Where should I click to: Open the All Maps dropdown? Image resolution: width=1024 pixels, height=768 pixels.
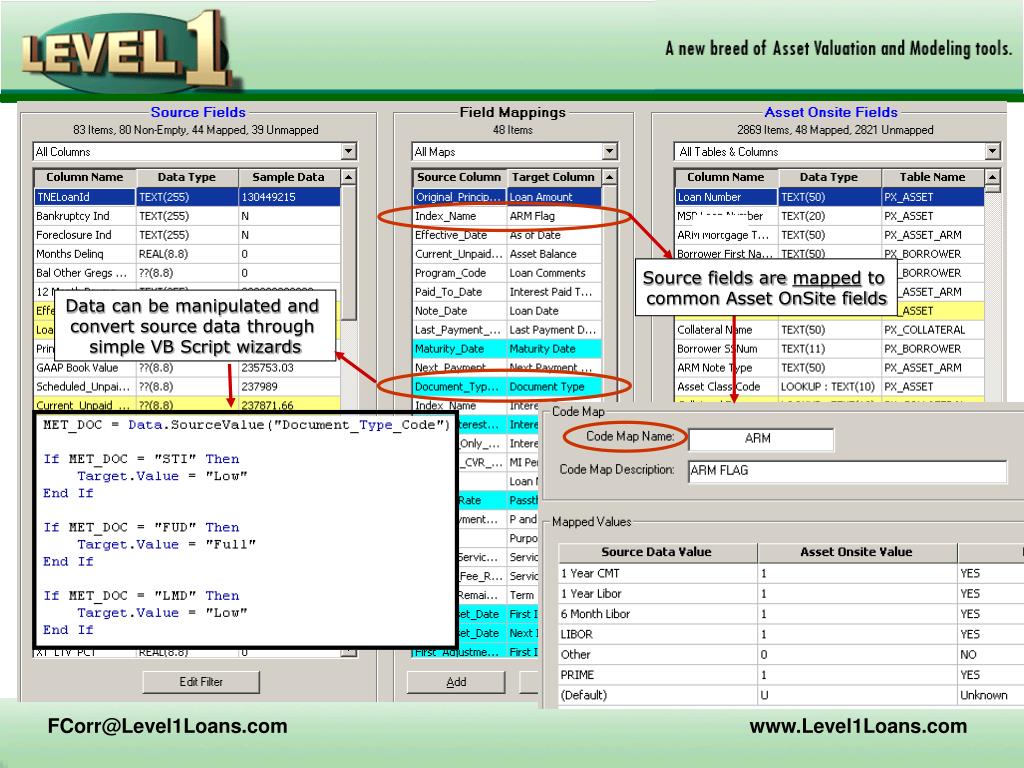coord(609,152)
